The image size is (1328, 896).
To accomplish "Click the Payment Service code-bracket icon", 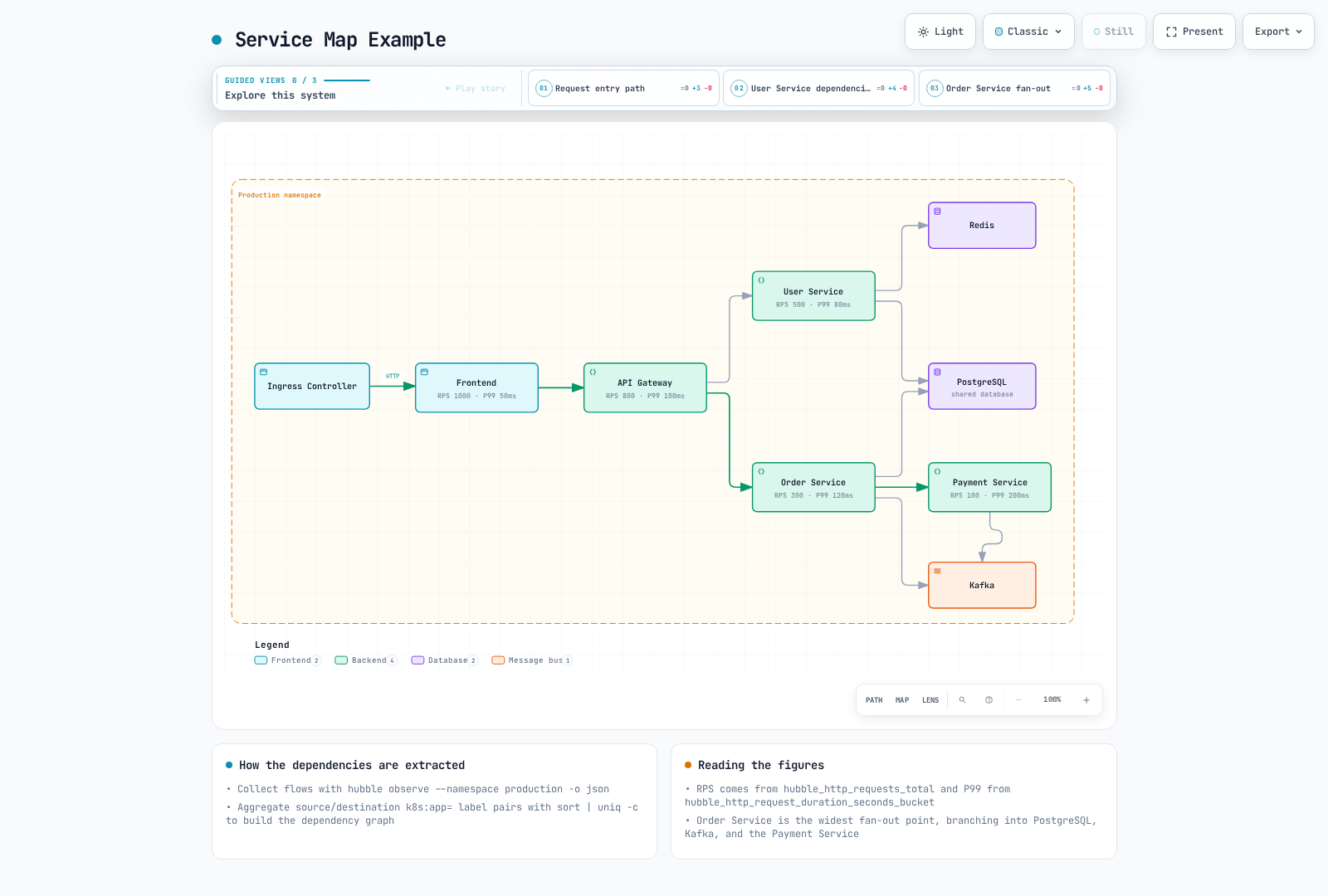I will click(x=937, y=471).
